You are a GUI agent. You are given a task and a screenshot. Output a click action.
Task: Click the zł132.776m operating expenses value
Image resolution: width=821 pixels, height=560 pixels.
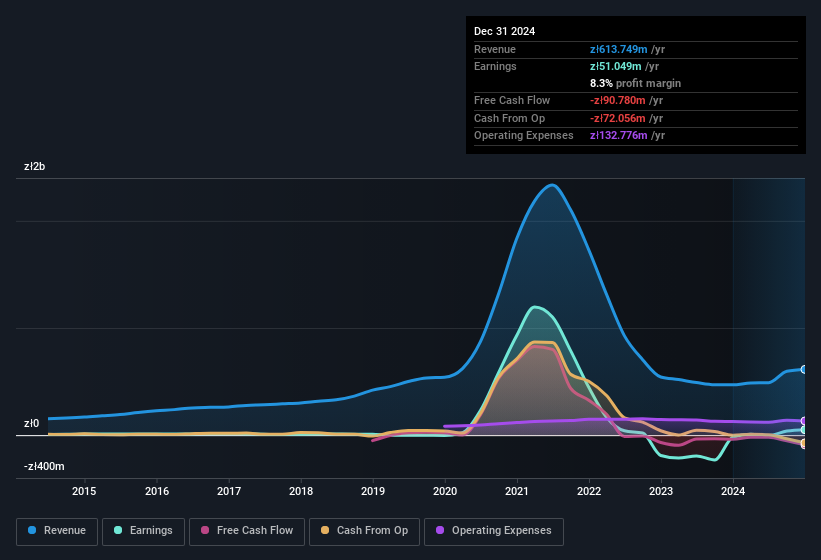(618, 135)
